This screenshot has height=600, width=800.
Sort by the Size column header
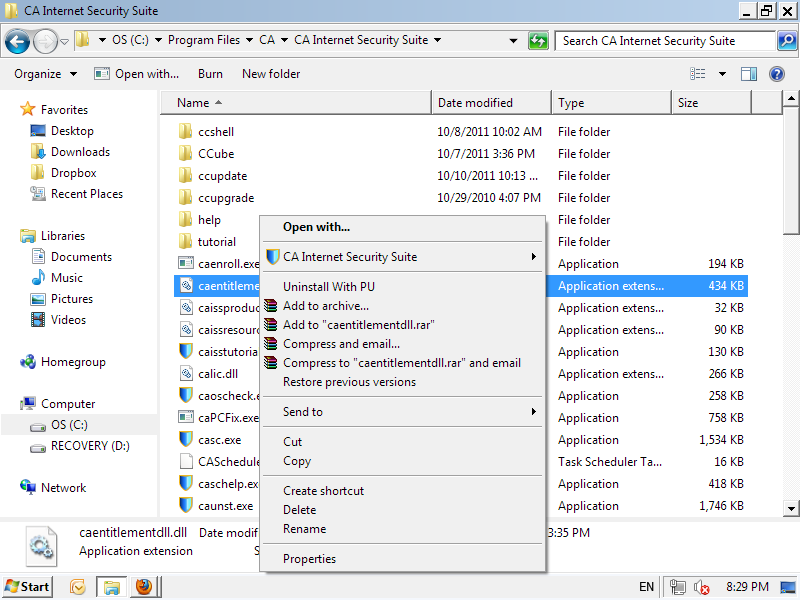click(x=711, y=103)
